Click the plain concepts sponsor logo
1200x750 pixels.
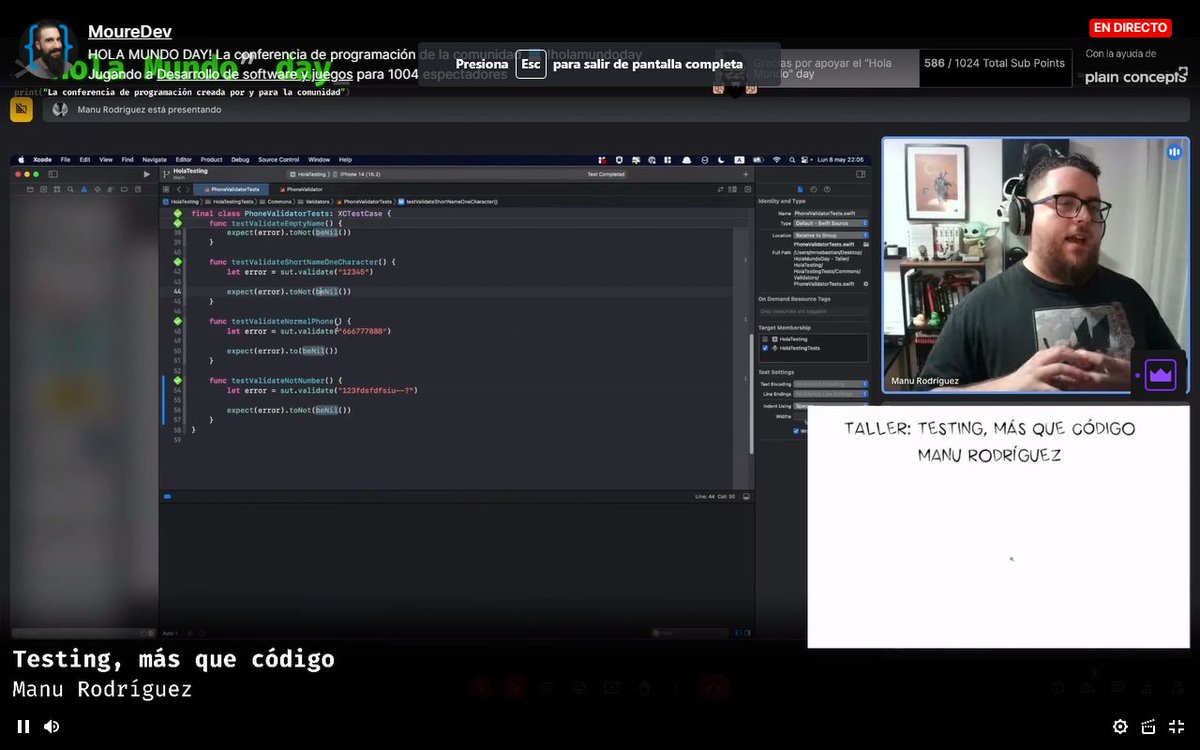coord(1135,76)
